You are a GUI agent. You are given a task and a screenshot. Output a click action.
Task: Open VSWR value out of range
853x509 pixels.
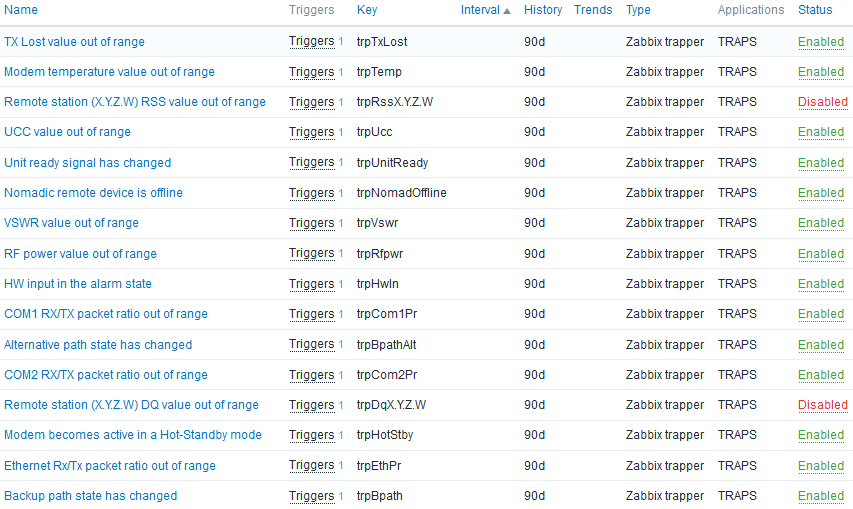pyautogui.click(x=71, y=222)
